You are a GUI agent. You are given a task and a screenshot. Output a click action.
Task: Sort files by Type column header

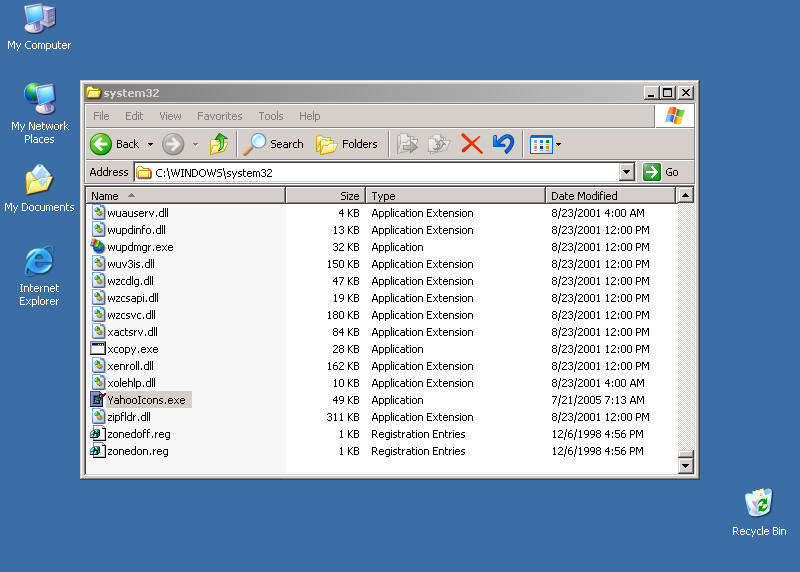click(456, 196)
